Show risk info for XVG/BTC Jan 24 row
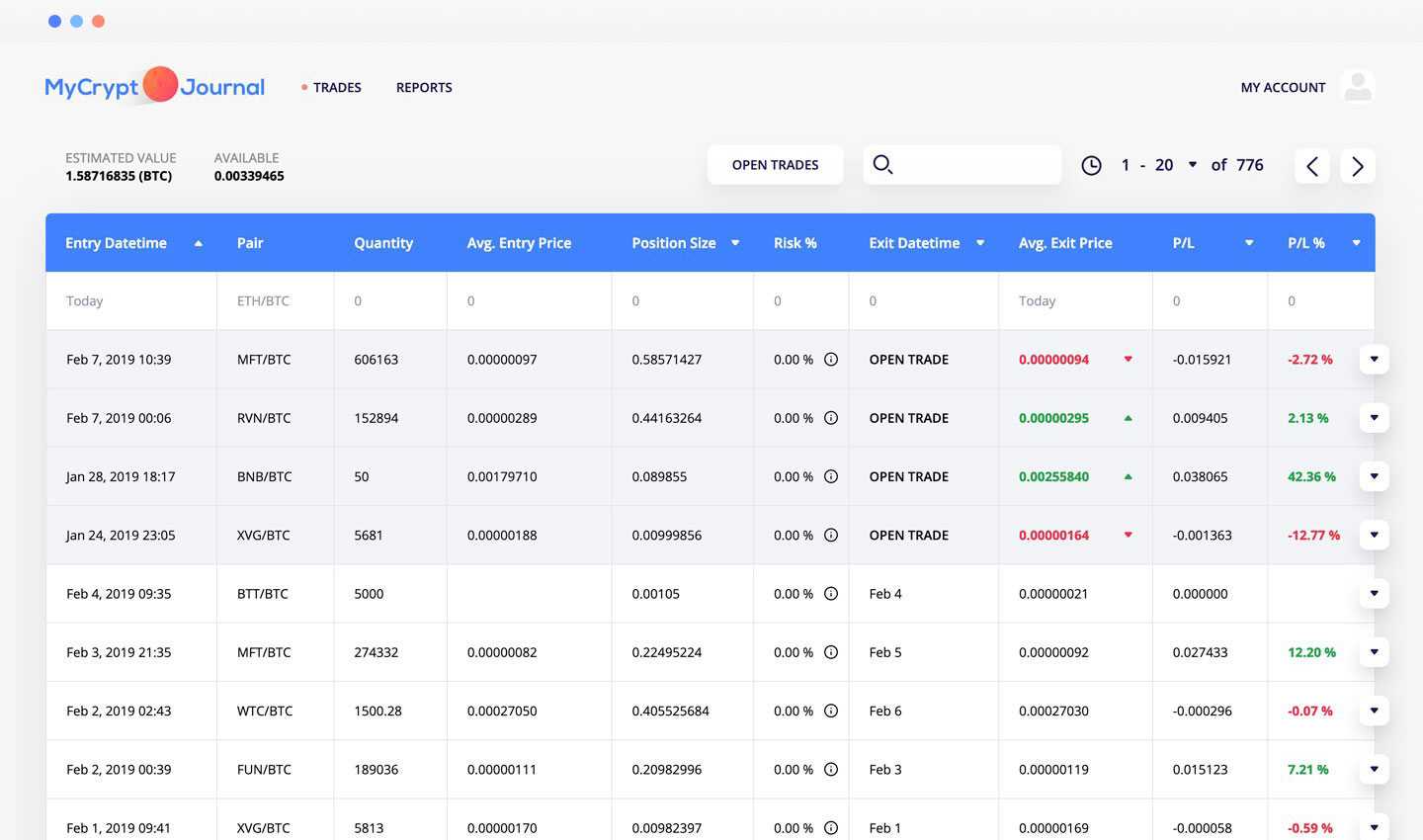 [831, 535]
